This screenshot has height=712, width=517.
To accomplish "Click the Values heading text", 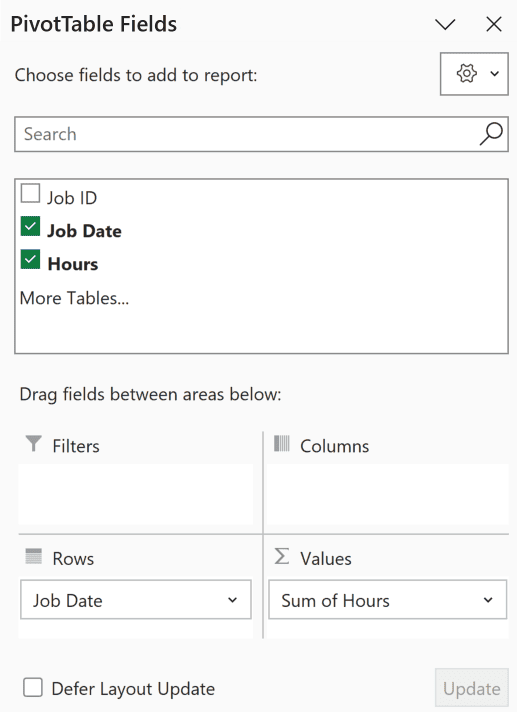I will click(325, 559).
